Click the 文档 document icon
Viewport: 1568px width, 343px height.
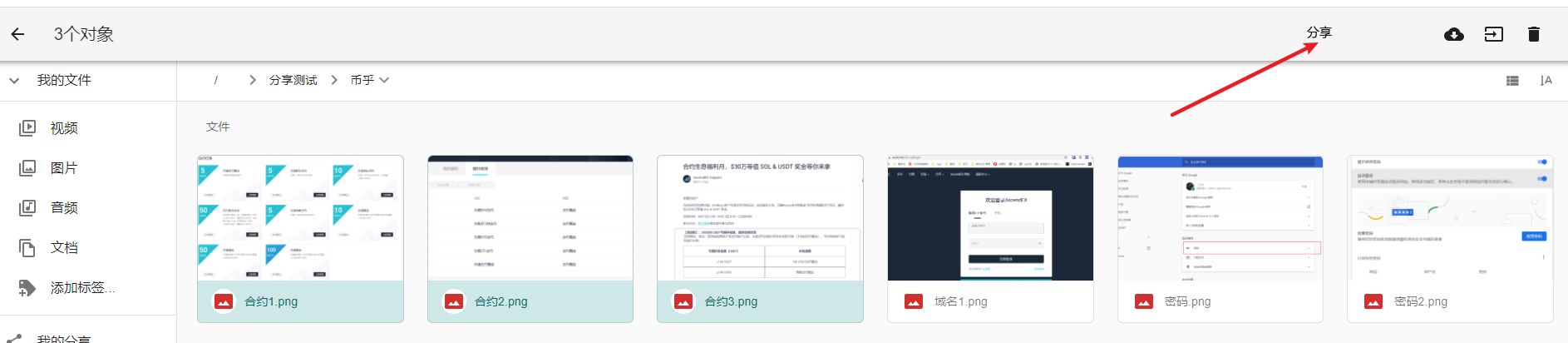tap(27, 248)
